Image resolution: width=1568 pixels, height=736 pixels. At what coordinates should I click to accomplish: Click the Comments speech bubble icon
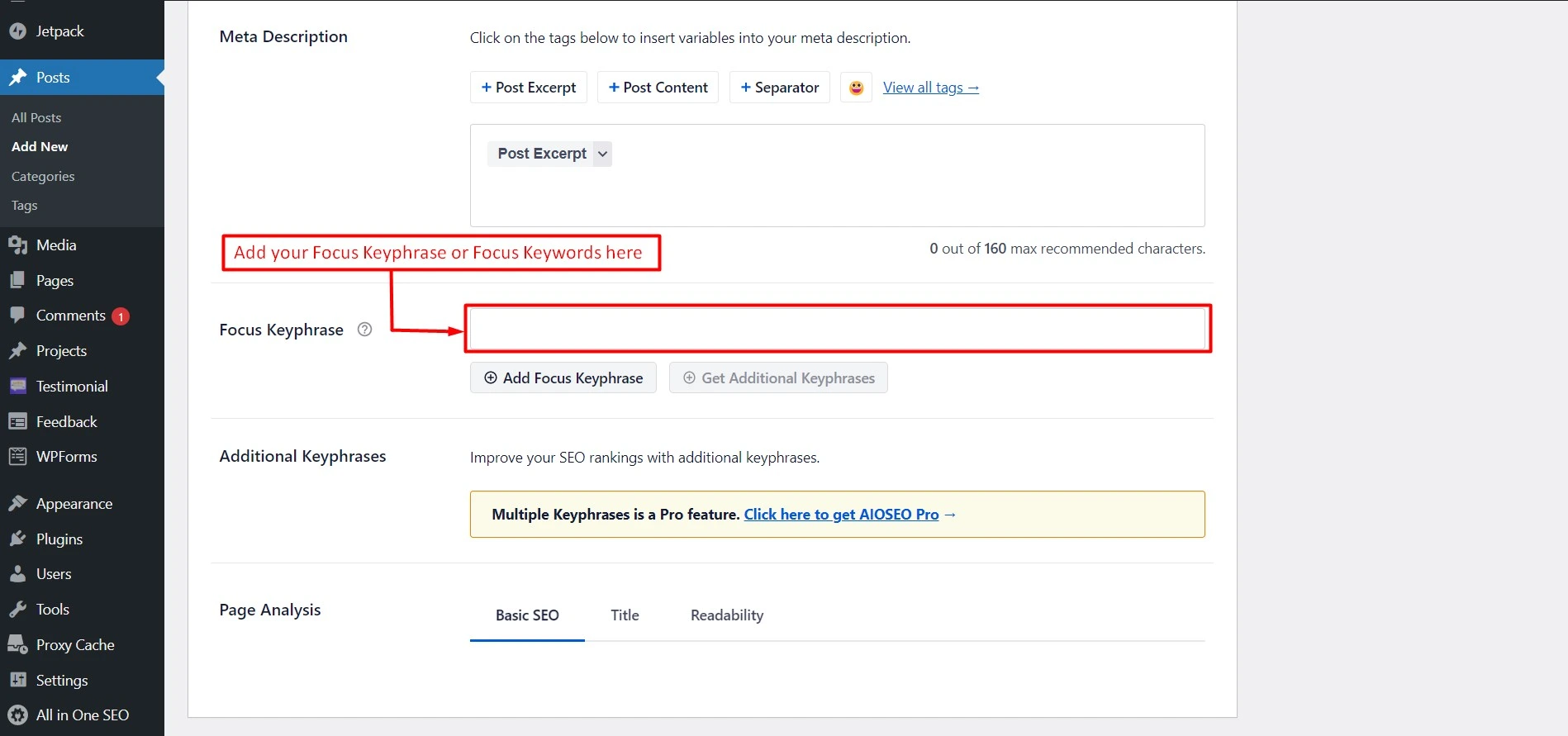coord(17,316)
